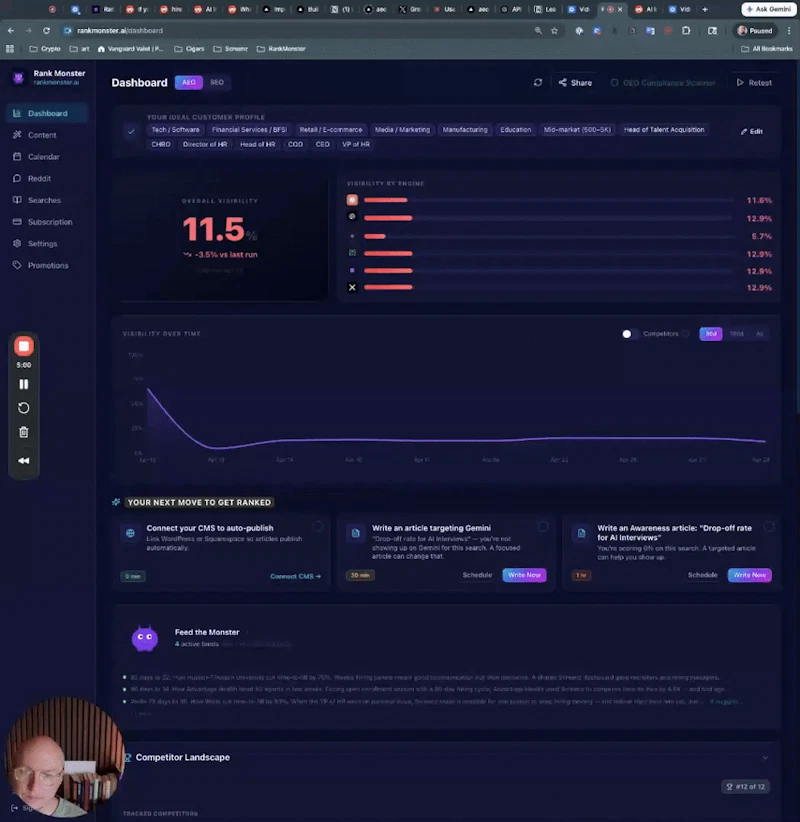Image resolution: width=800 pixels, height=822 pixels.
Task: Expand the Competitor Landscape section chevron
Action: [765, 758]
